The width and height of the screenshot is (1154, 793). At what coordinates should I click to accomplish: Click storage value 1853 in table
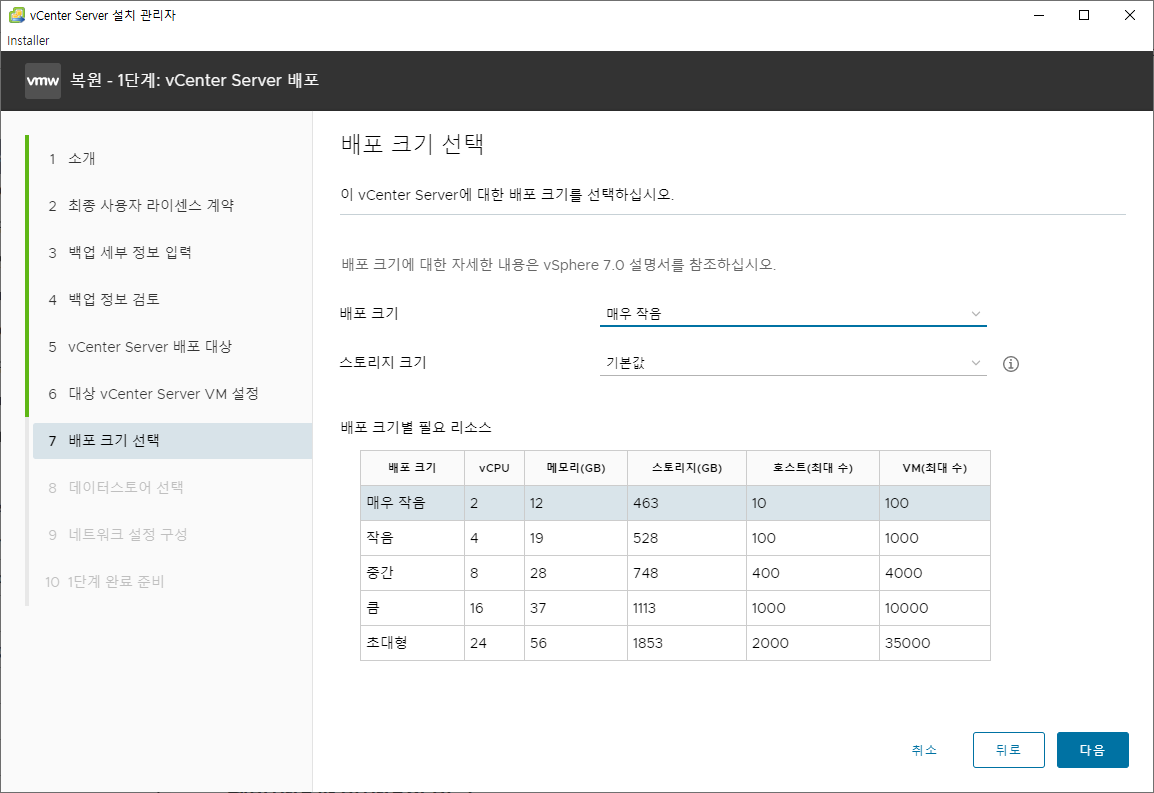(x=648, y=644)
